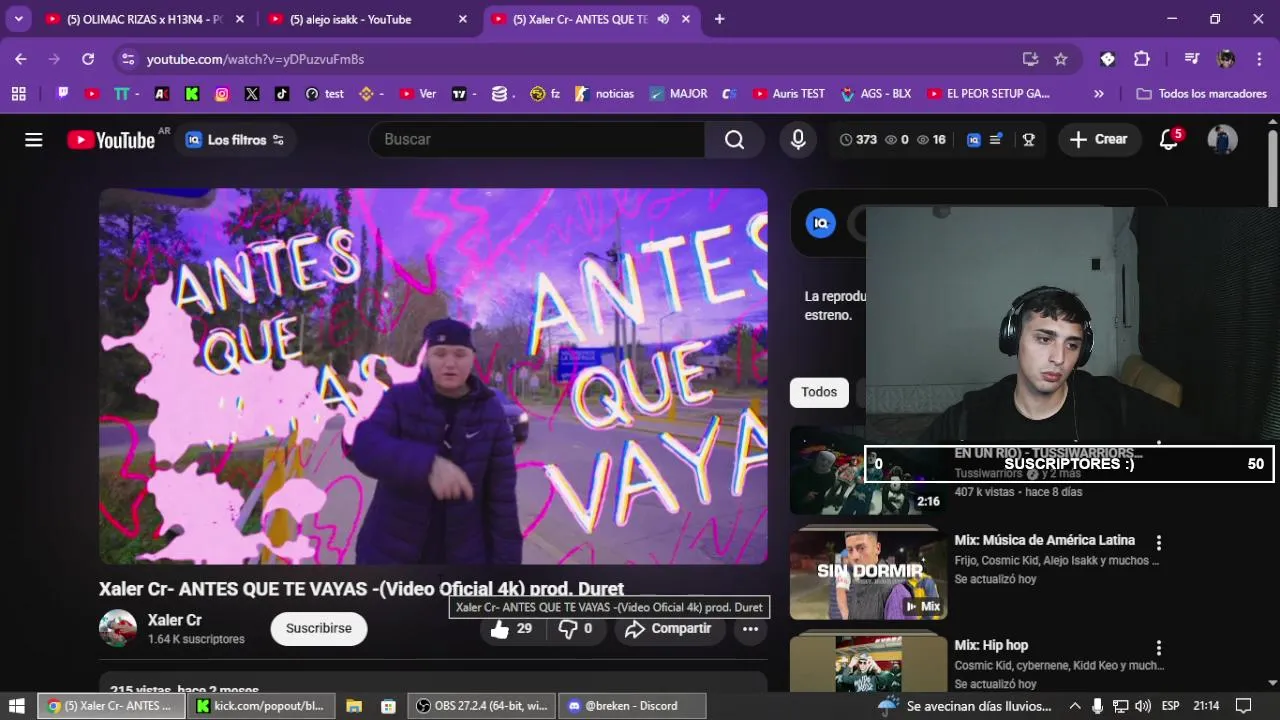
Task: Click the playlist lines icon in header
Action: [x=996, y=140]
